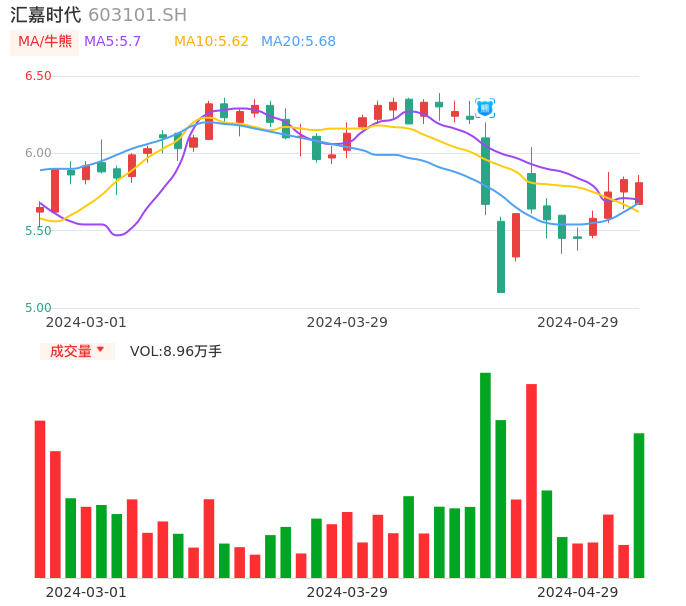Click the first red volume bar on the left
The image size is (686, 606).
40,499
